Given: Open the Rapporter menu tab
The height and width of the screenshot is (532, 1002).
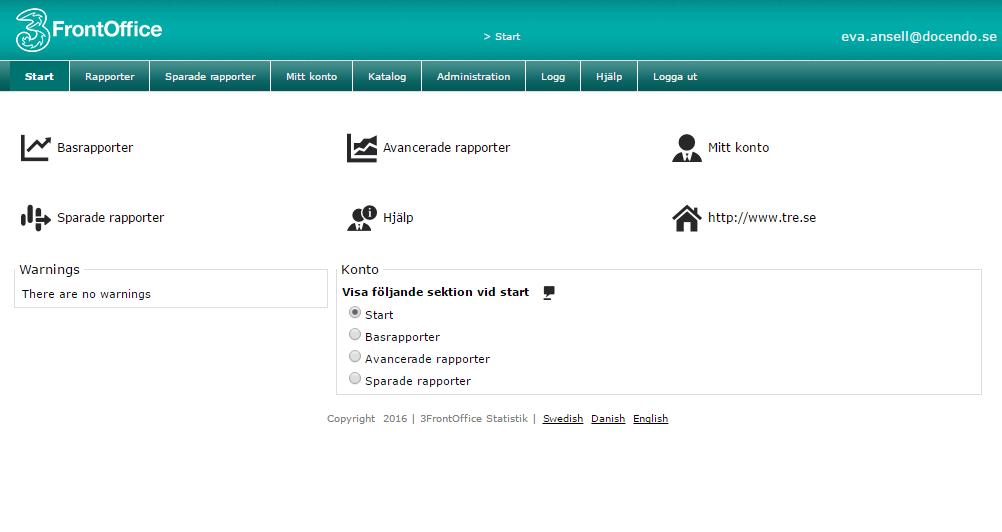Looking at the screenshot, I should tap(110, 76).
